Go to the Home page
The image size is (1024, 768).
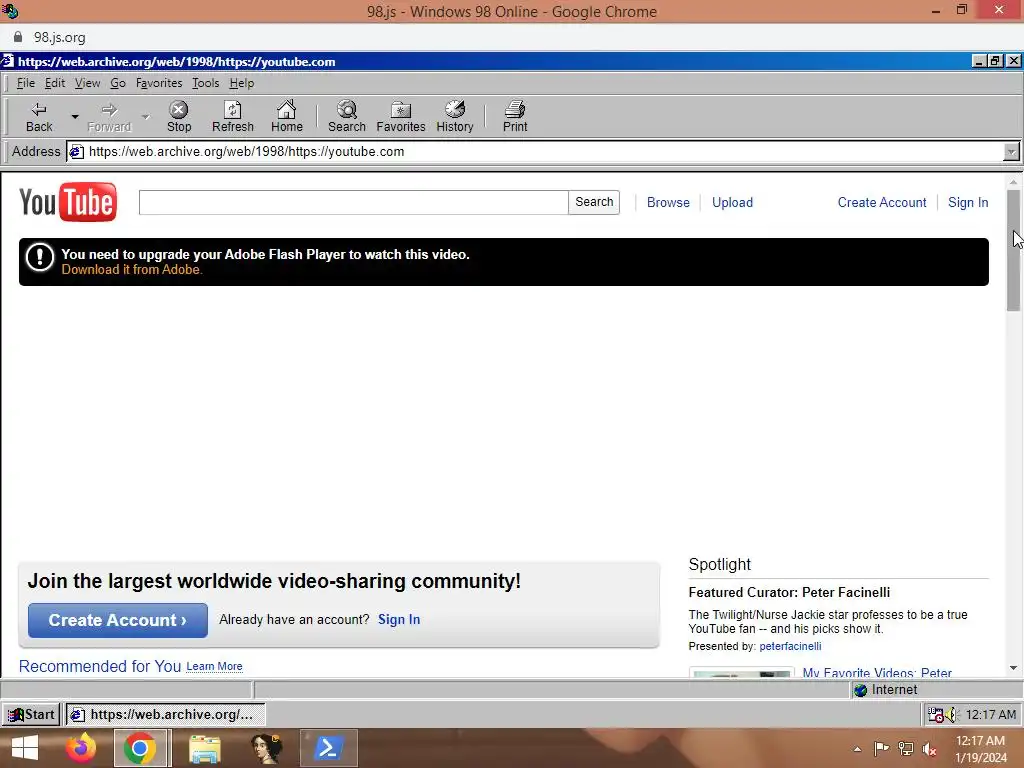click(287, 117)
